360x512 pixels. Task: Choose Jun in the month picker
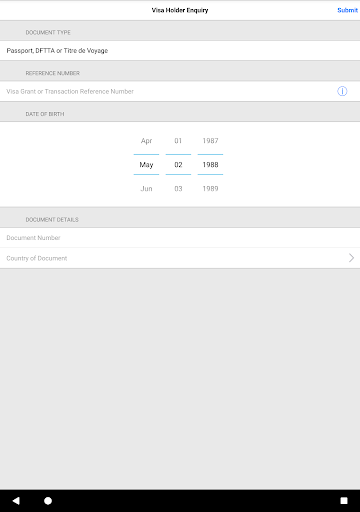click(x=146, y=189)
